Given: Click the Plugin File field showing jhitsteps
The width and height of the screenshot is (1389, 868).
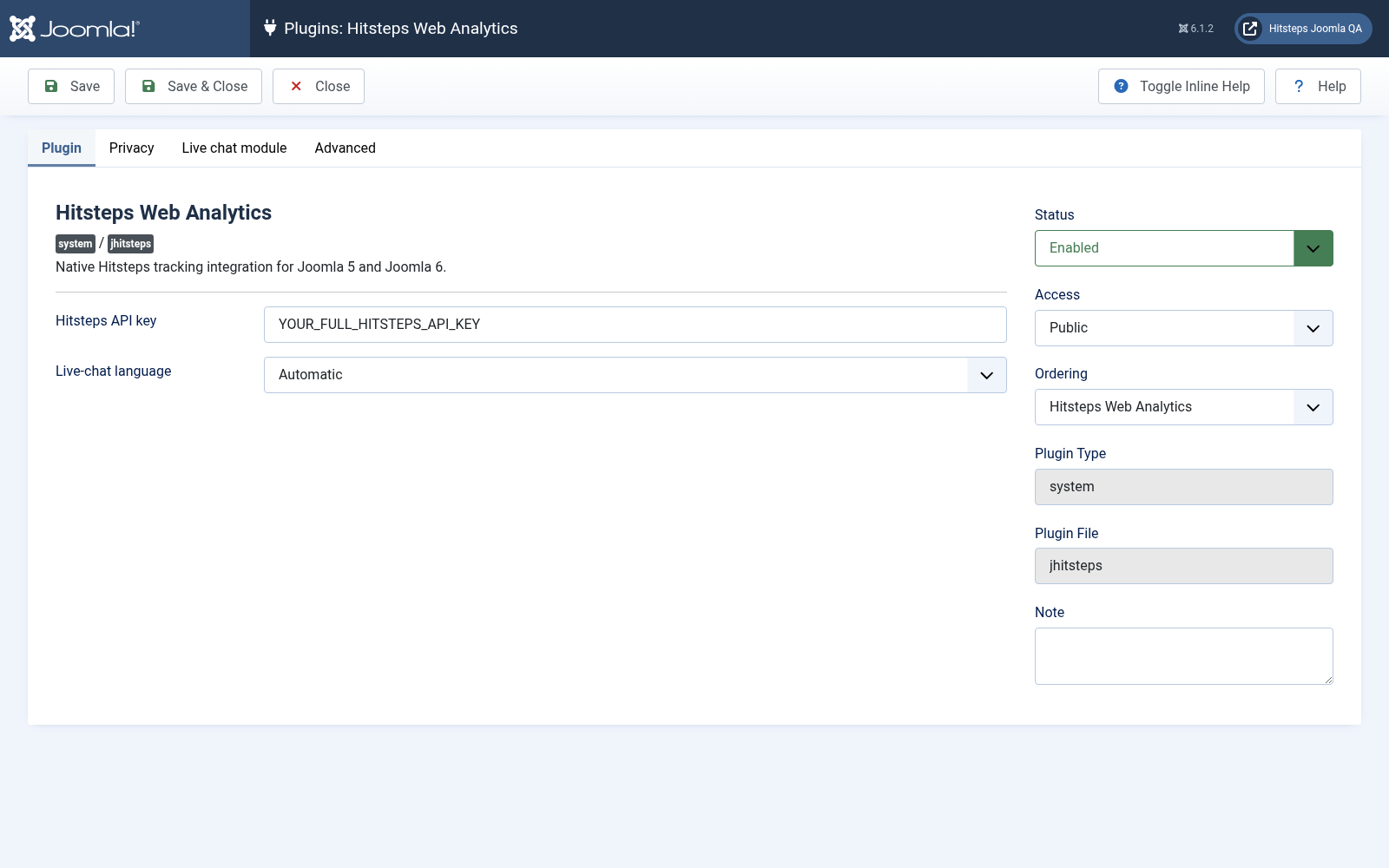Looking at the screenshot, I should pos(1184,566).
